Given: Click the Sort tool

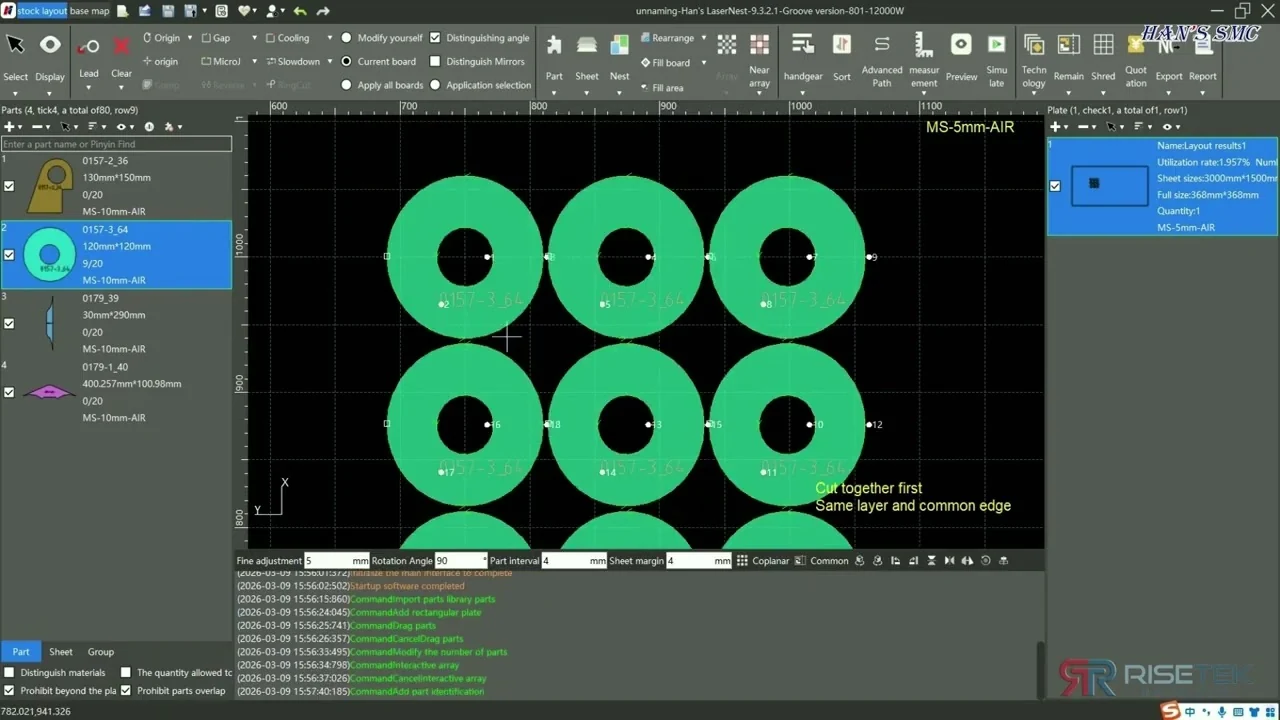Looking at the screenshot, I should click(x=842, y=44).
